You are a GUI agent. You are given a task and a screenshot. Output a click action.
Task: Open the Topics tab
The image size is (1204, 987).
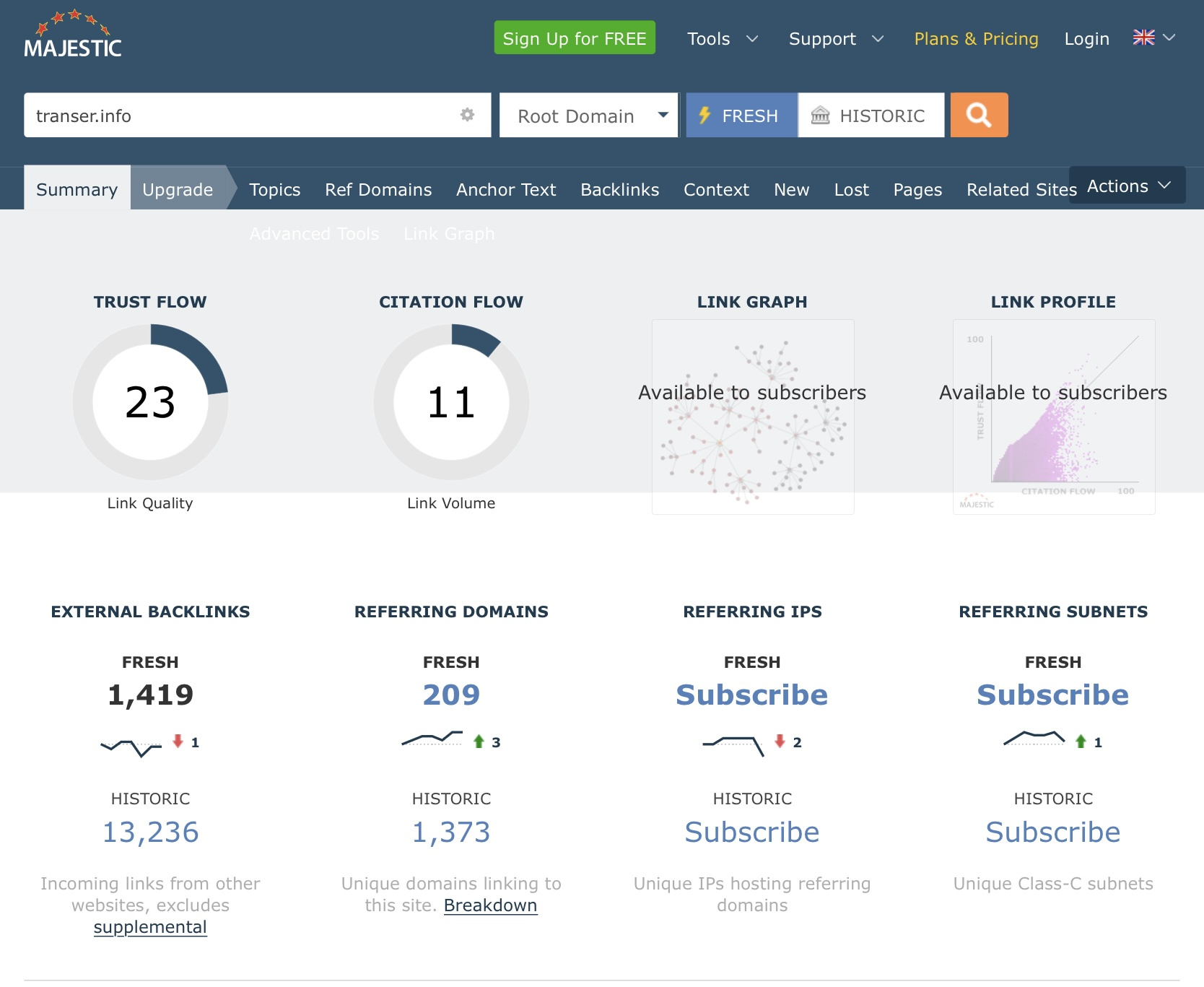coord(275,189)
